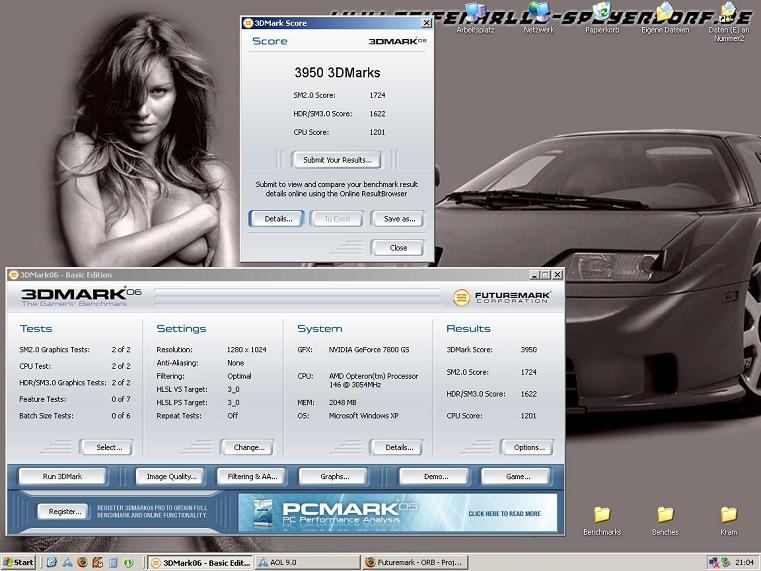This screenshot has height=571, width=761.
Task: Switch to the Futuremark ORB taskbar button
Action: pyautogui.click(x=415, y=563)
